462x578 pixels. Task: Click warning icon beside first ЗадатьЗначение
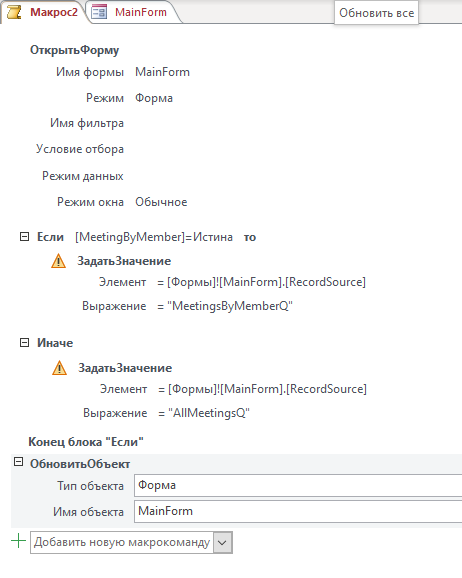(x=58, y=261)
